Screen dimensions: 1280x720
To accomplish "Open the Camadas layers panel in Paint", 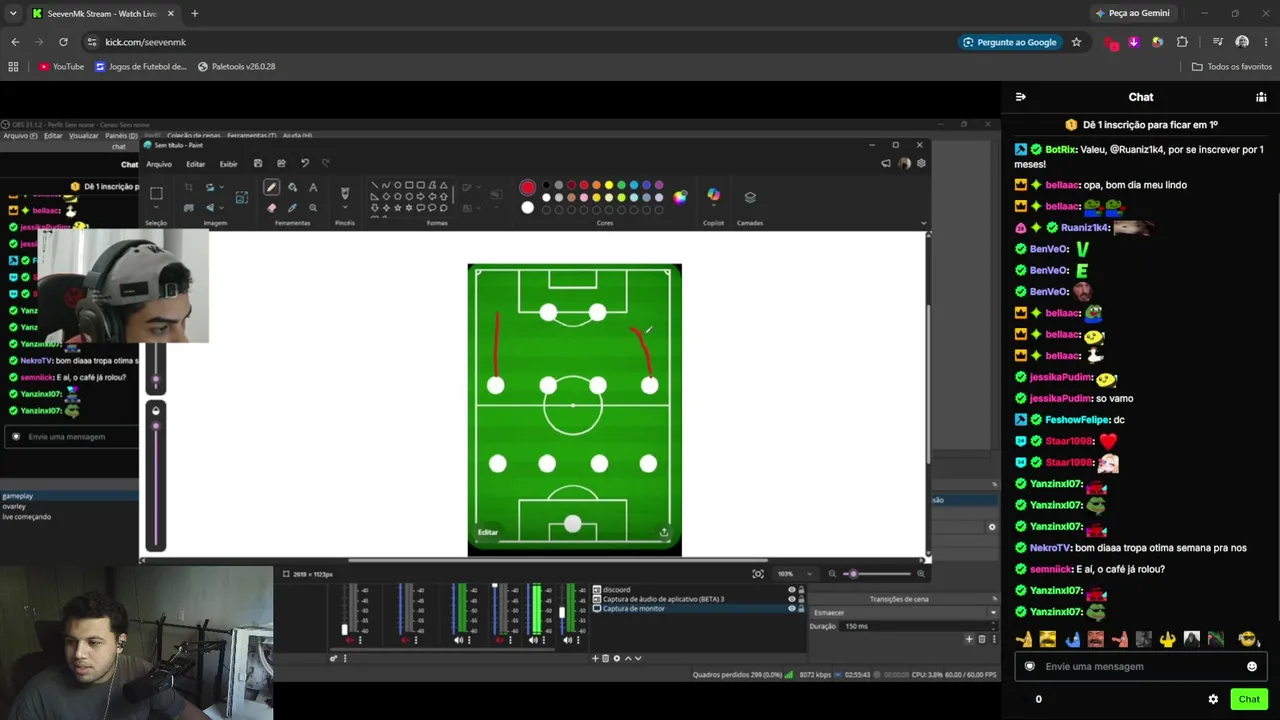I will (x=750, y=197).
